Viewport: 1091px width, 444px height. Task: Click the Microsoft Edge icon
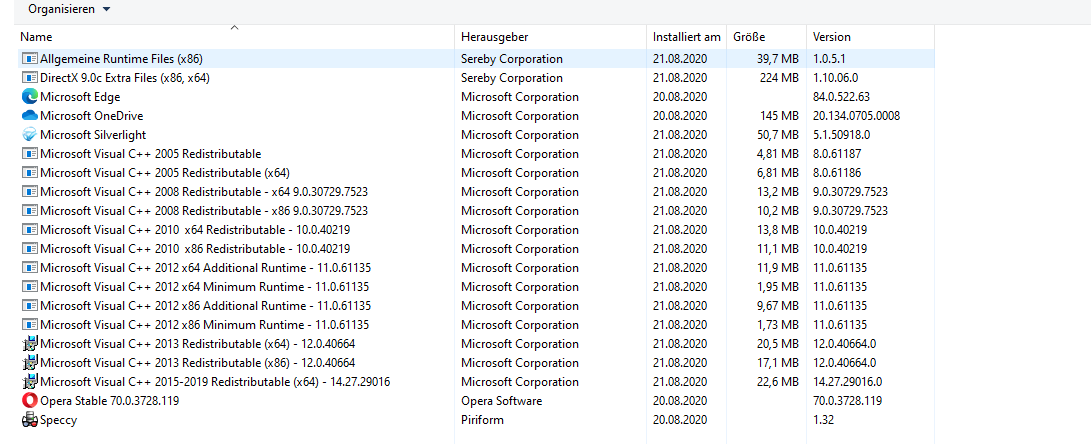(x=29, y=97)
